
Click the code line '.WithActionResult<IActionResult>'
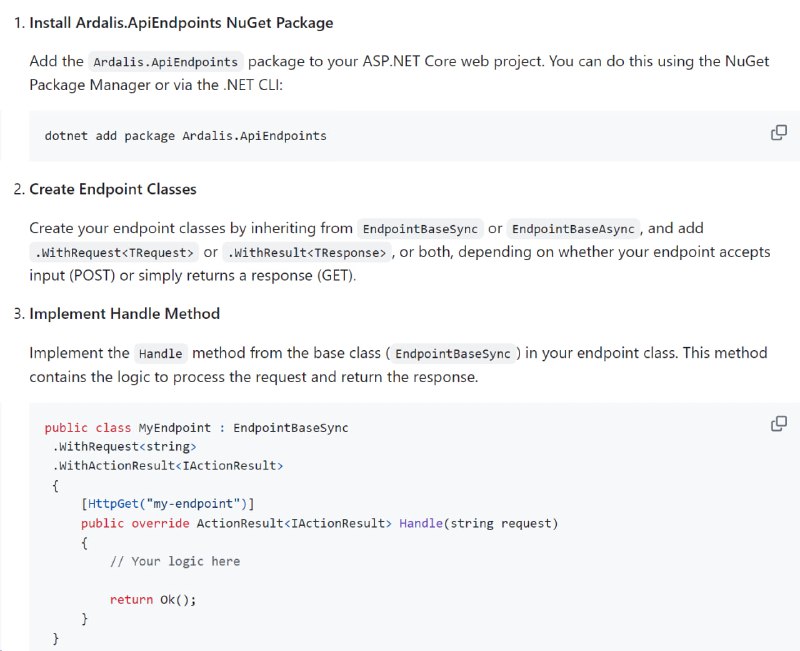pyautogui.click(x=168, y=466)
